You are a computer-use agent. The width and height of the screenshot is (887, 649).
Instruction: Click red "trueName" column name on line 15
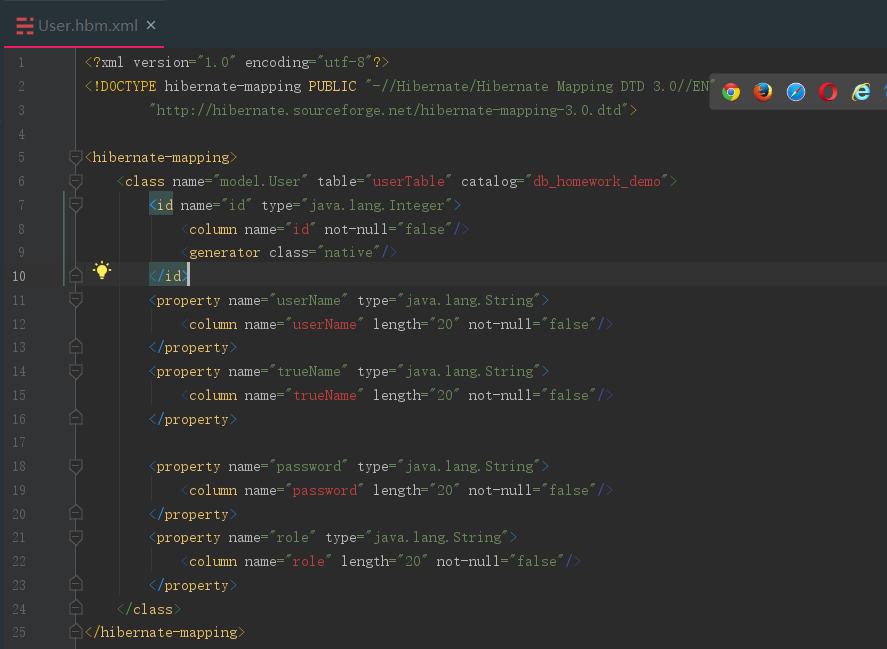pyautogui.click(x=325, y=395)
